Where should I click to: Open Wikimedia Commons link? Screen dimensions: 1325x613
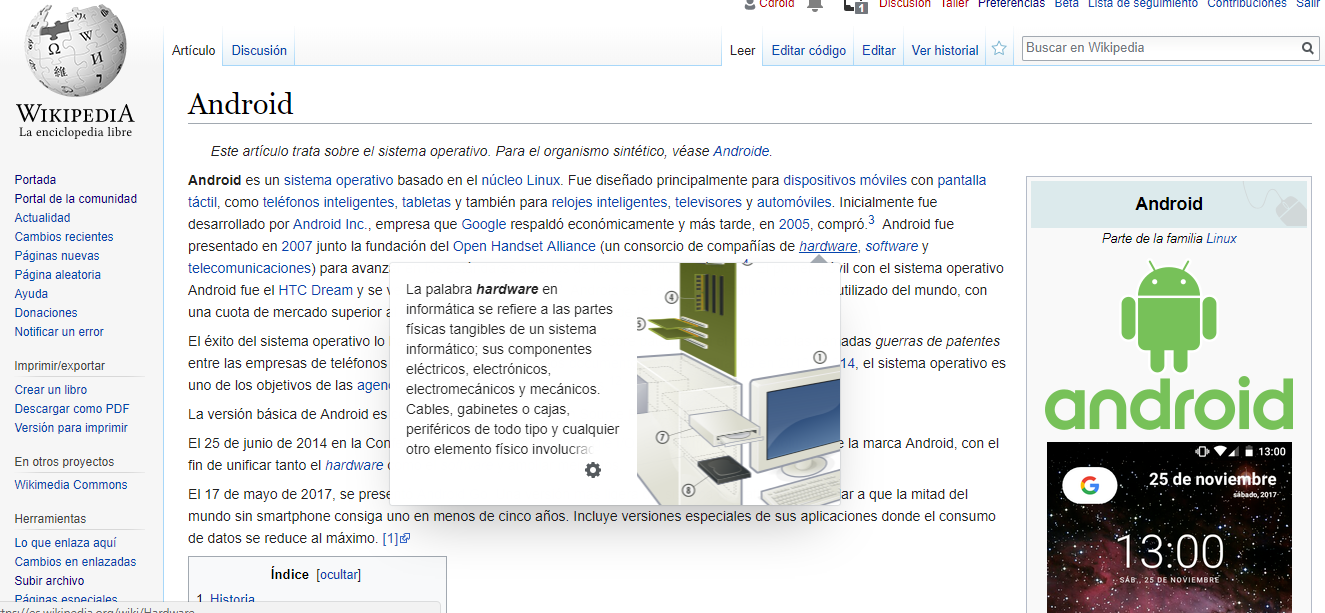point(71,485)
